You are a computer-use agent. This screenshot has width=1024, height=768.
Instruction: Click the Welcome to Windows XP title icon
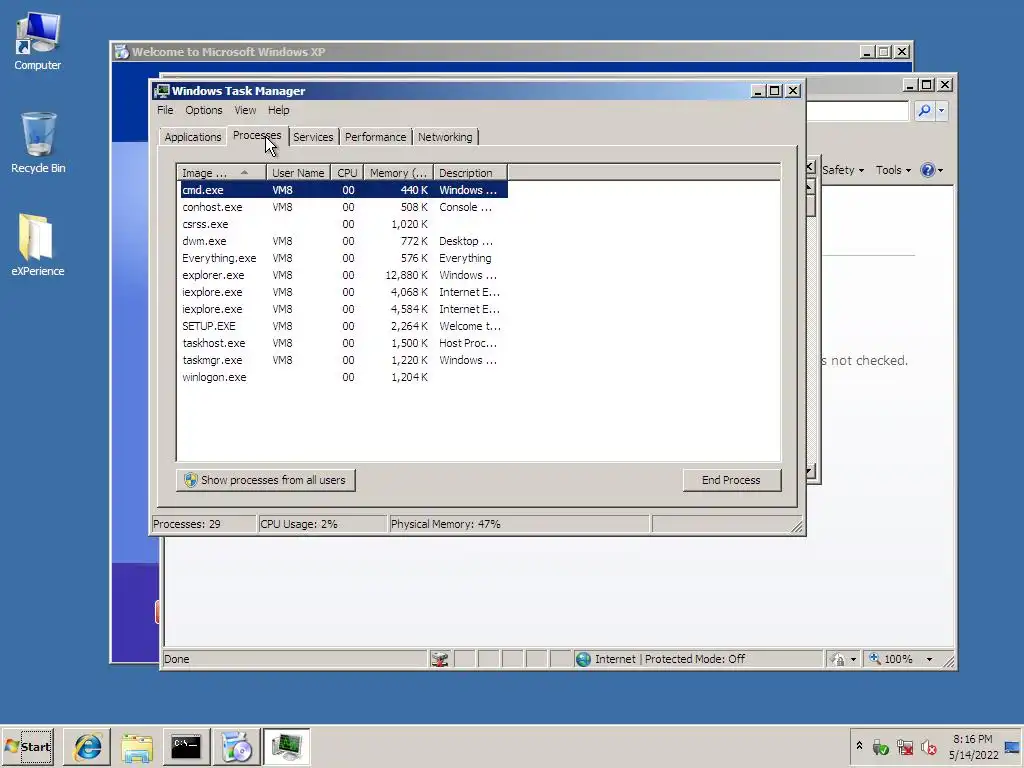tap(121, 52)
